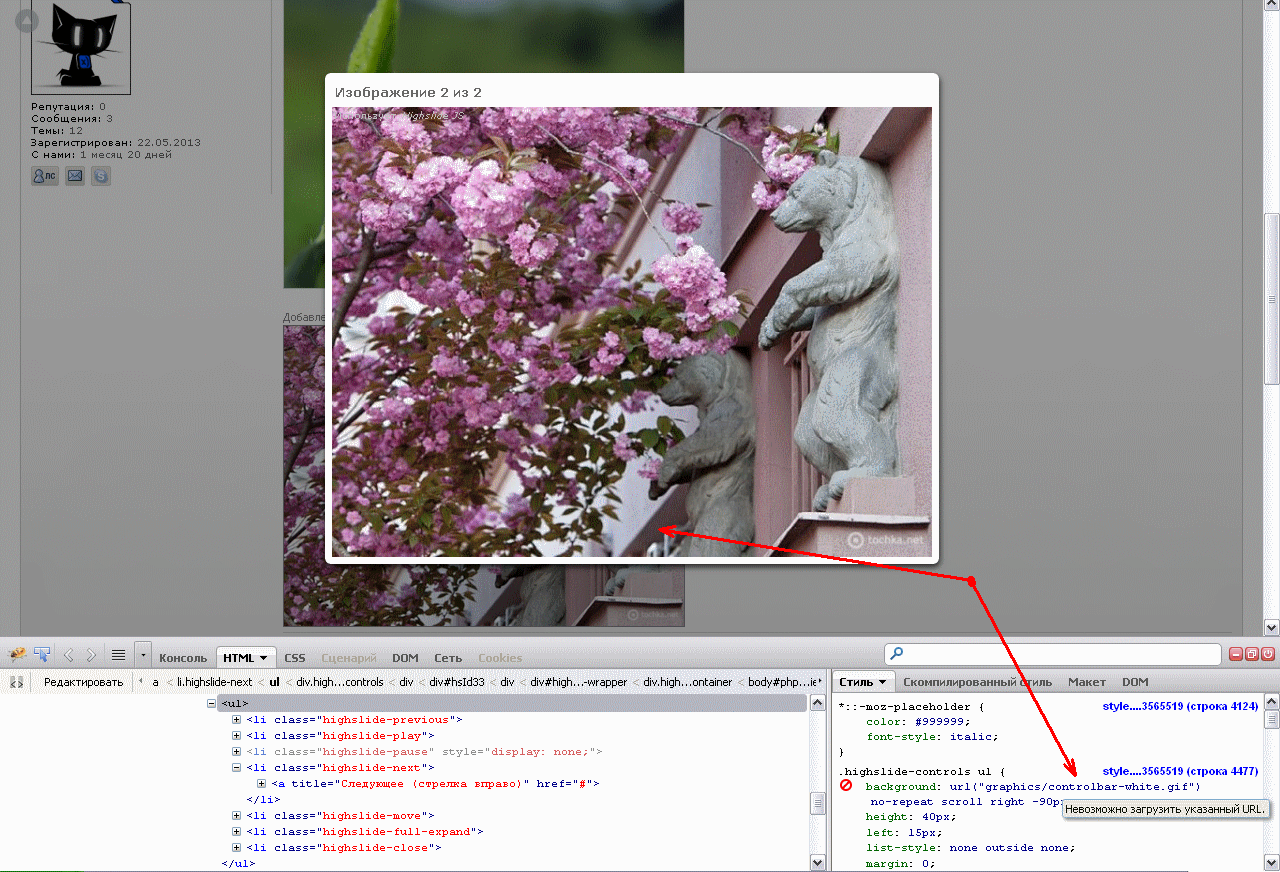Switch to the Макет side tab
The width and height of the screenshot is (1280, 872).
coord(1086,682)
